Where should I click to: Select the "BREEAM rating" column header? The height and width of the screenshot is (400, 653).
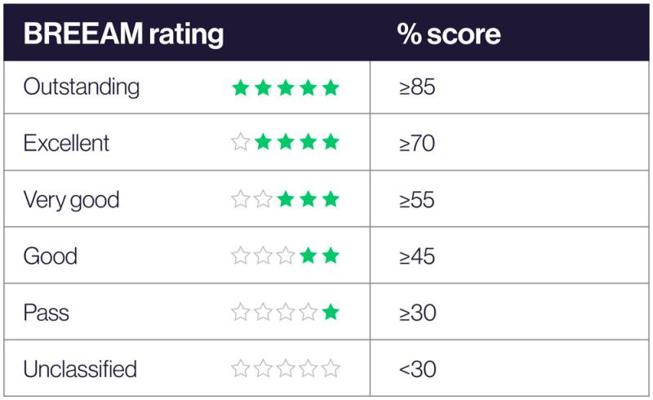coord(124,33)
